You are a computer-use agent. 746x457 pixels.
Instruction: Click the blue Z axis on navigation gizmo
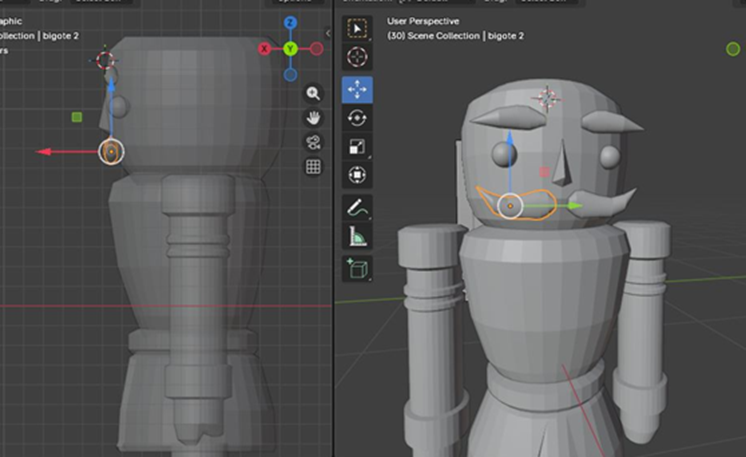[290, 23]
